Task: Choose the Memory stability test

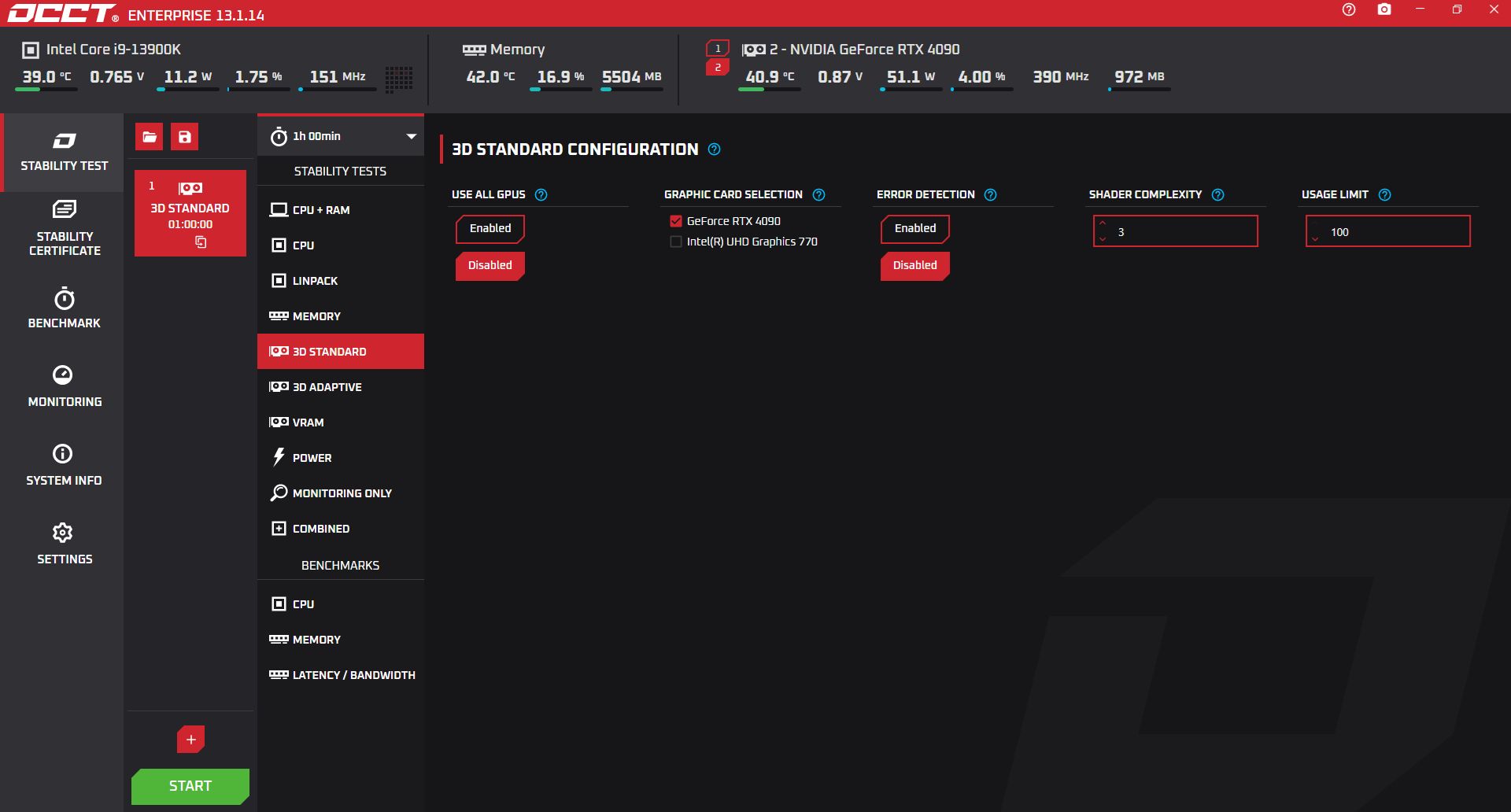Action: click(341, 316)
